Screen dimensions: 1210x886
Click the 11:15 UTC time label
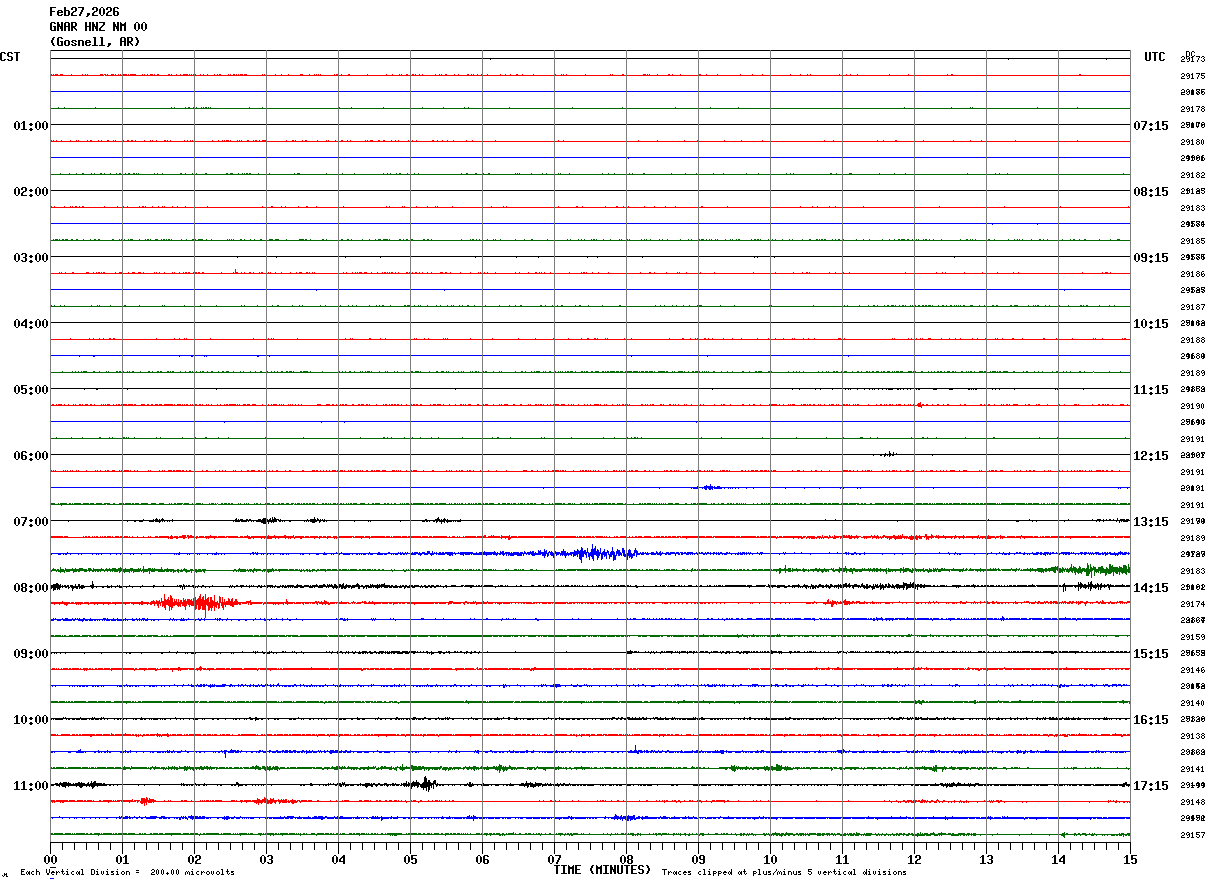click(x=1151, y=389)
